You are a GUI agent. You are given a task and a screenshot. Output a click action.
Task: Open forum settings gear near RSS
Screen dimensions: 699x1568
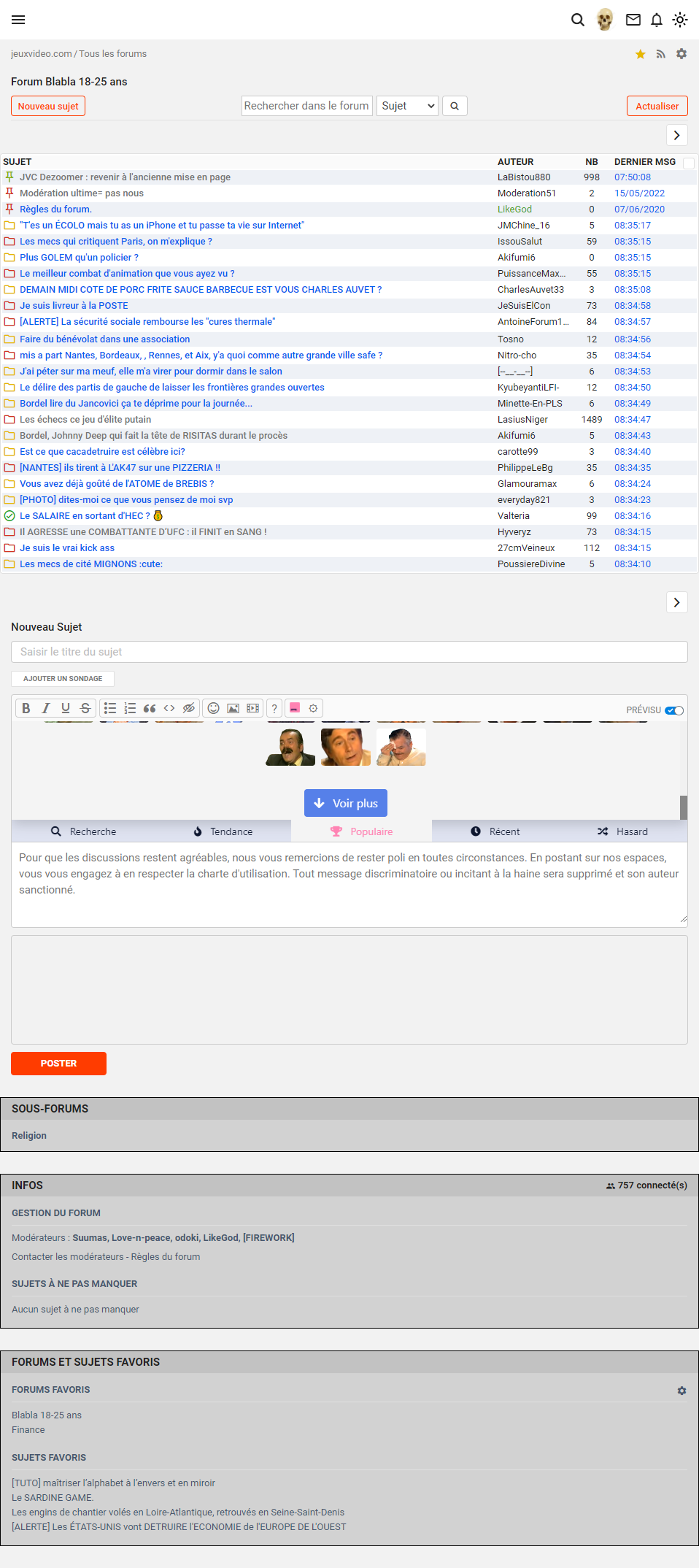tap(681, 54)
